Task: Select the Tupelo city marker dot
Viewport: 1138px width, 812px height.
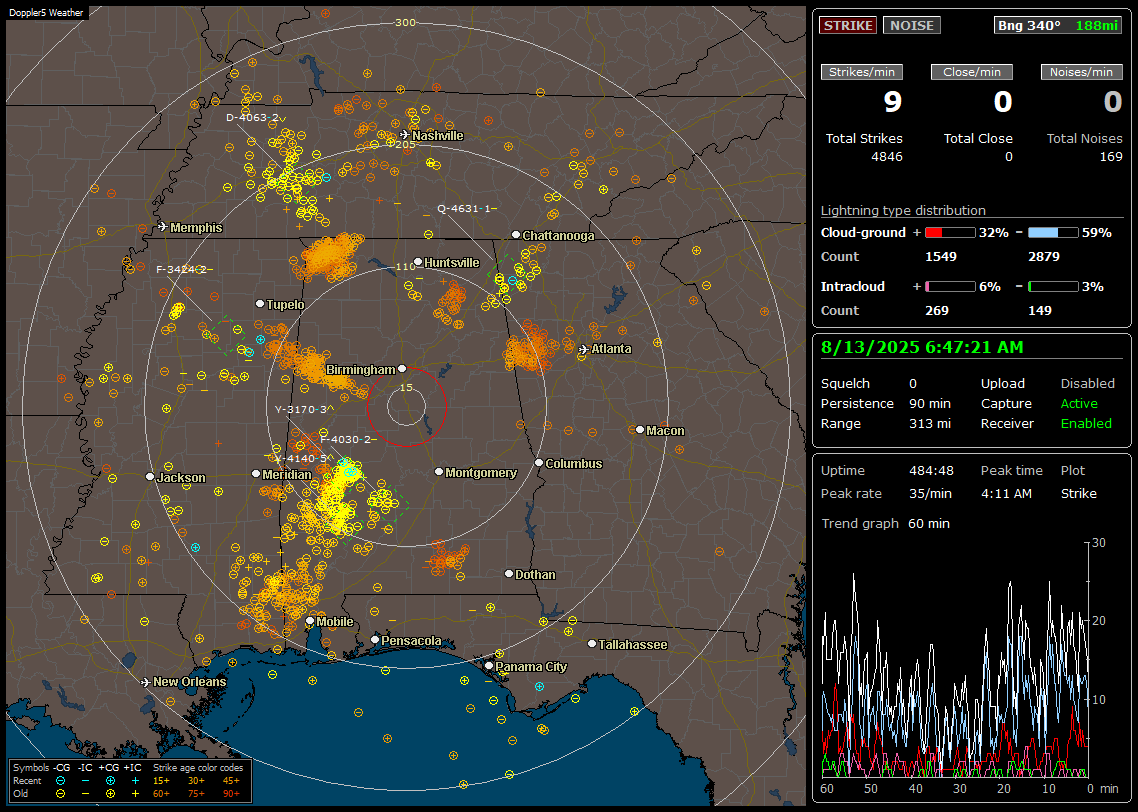Action: (x=260, y=303)
